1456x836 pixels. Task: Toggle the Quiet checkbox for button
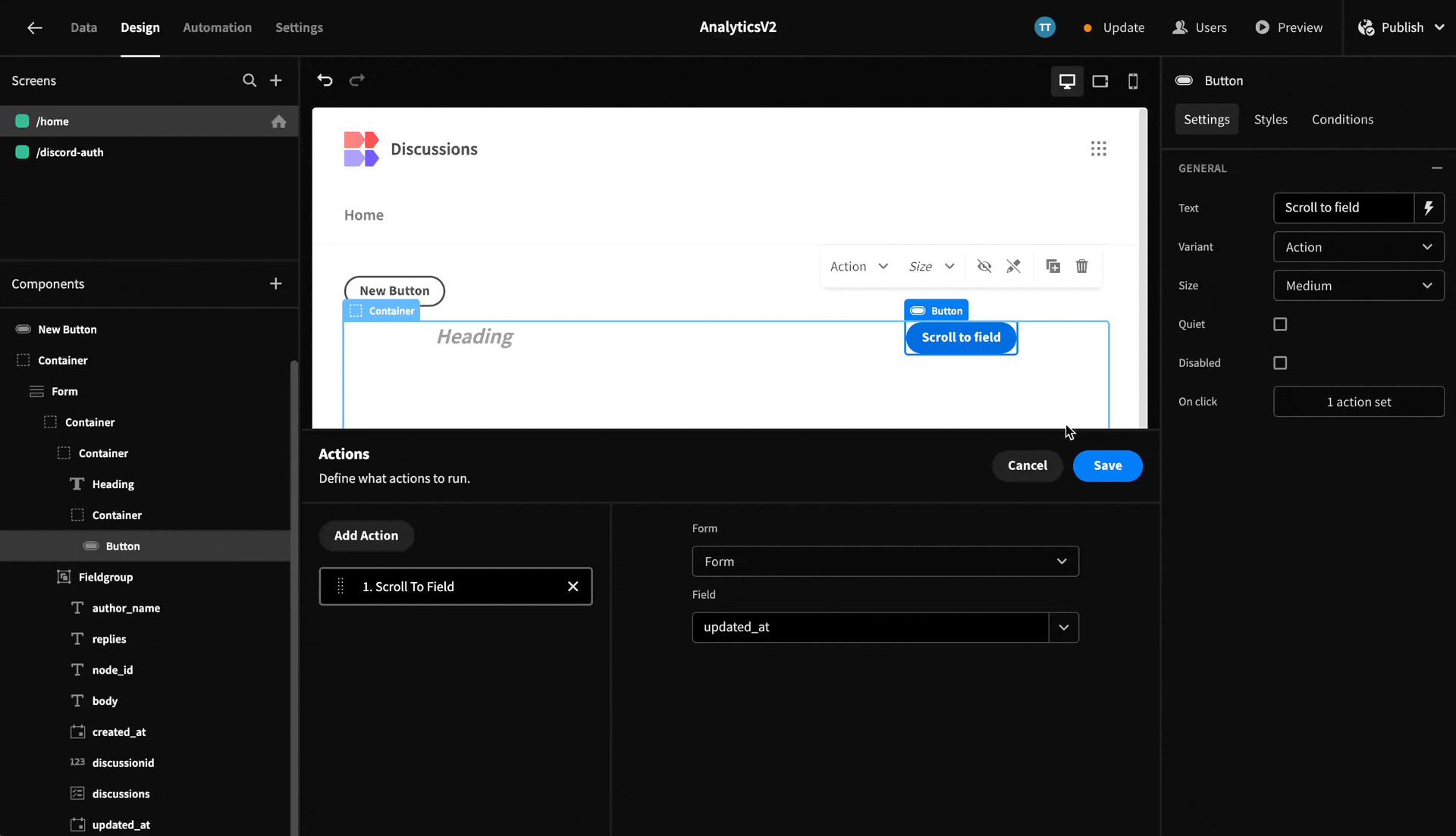click(x=1280, y=323)
